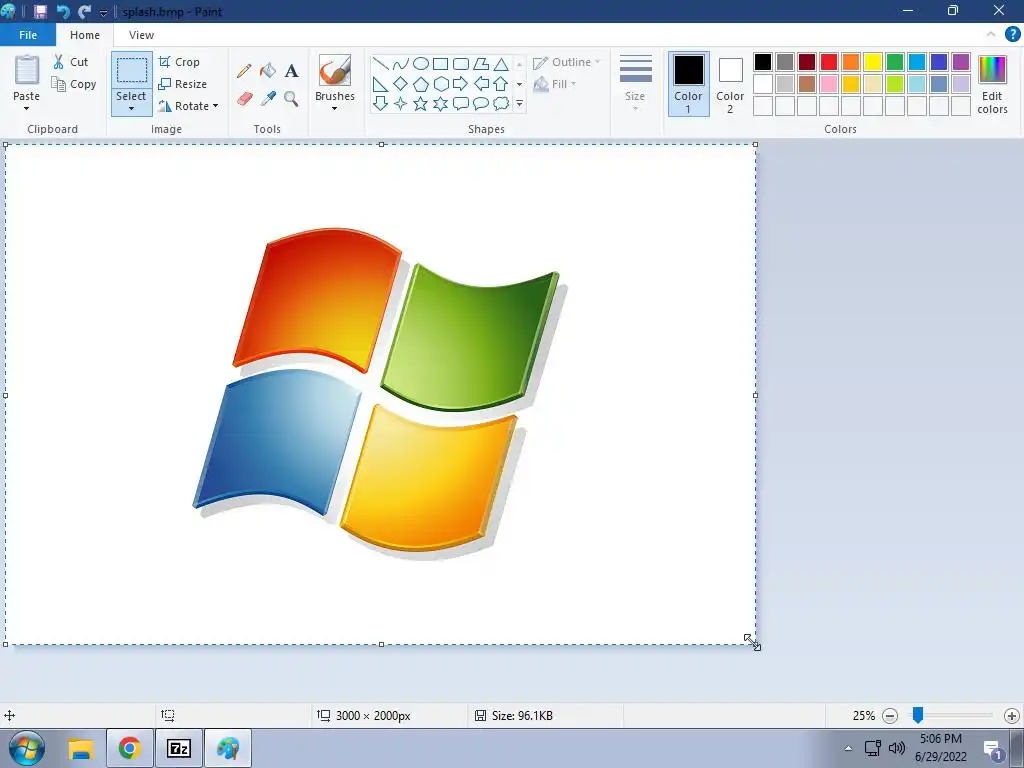Zoom out with the minus button
The width and height of the screenshot is (1024, 768).
coord(889,716)
